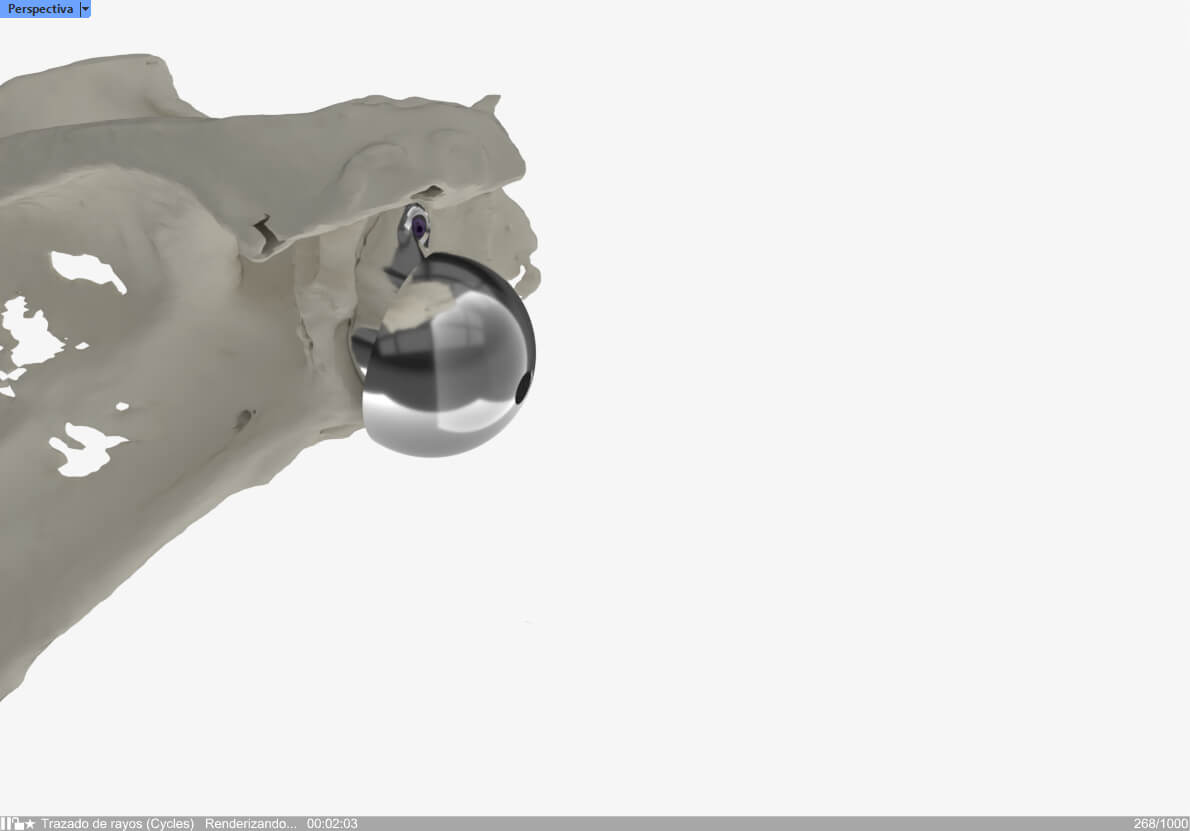Click the 00:02:03 elapsed render time
This screenshot has width=1190, height=831.
click(x=332, y=824)
